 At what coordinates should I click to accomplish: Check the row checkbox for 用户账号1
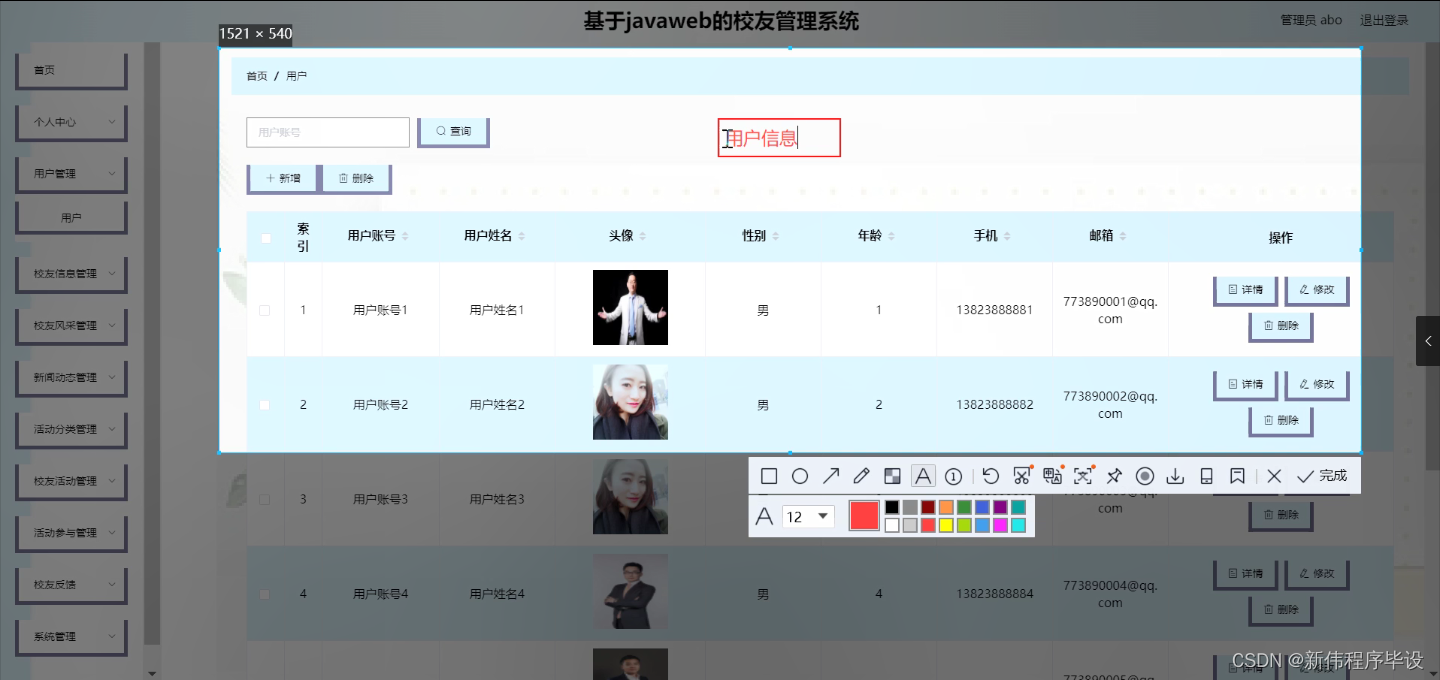264,310
